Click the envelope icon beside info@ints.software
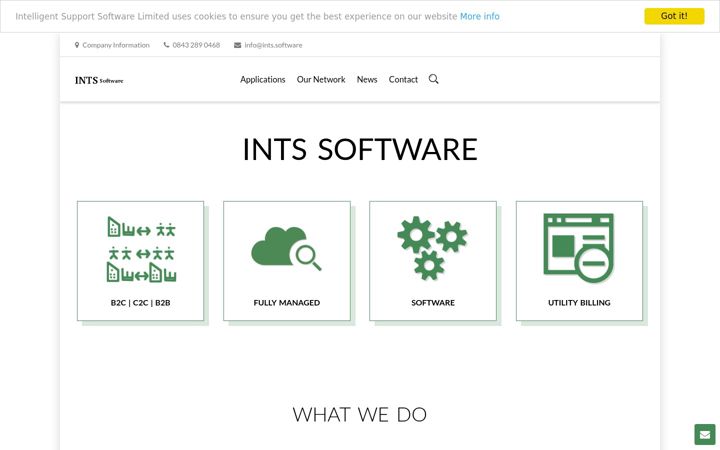The image size is (720, 450). pyautogui.click(x=237, y=45)
